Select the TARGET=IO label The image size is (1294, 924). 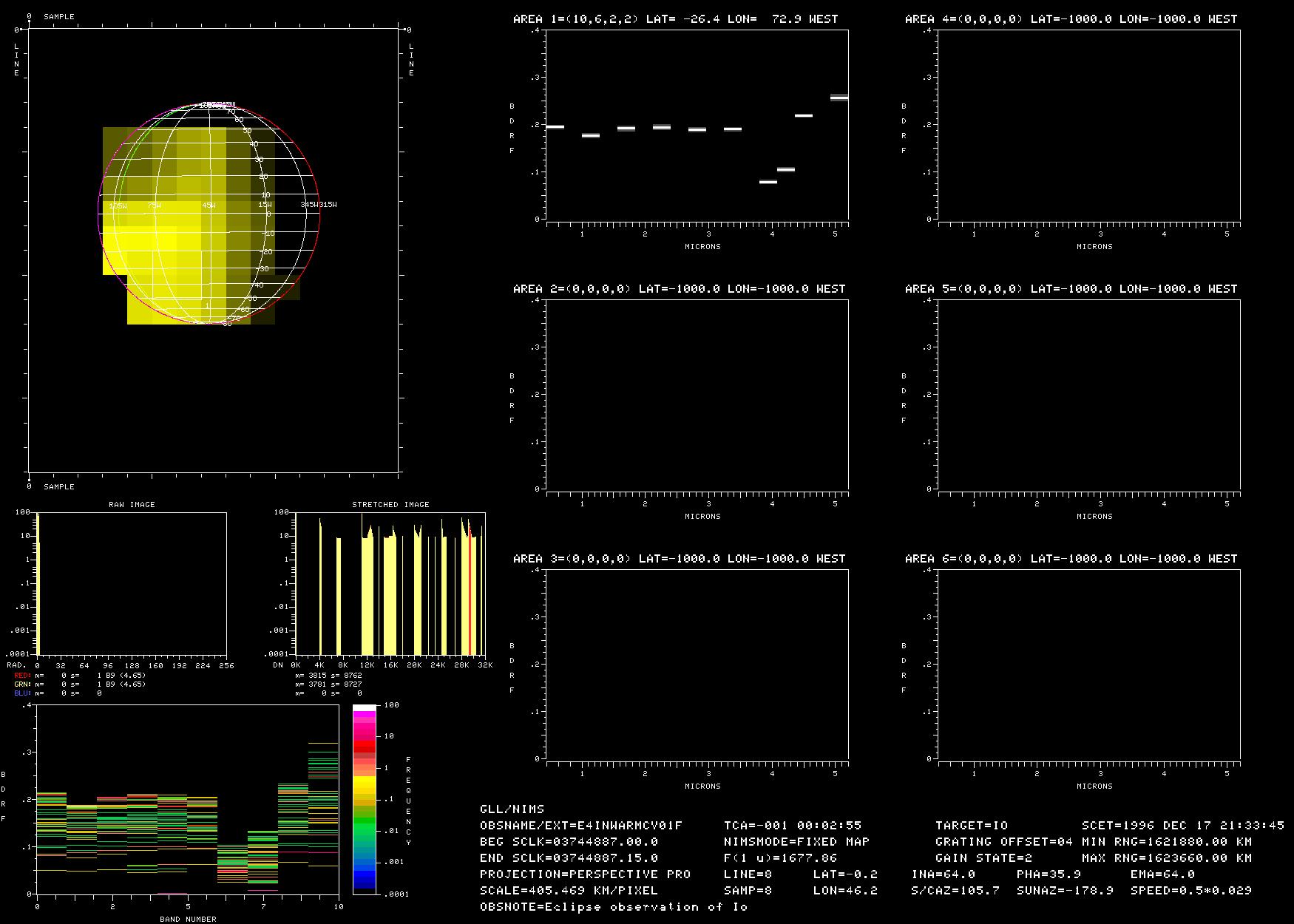[972, 826]
